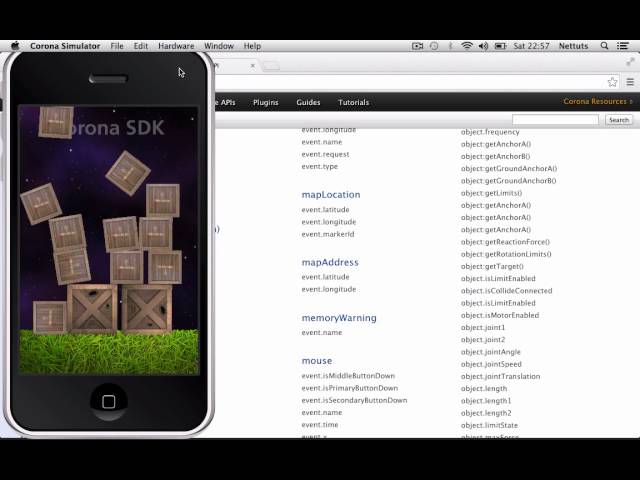Screen dimensions: 640x480
Task: Open the mapLocation heading link
Action: point(331,195)
